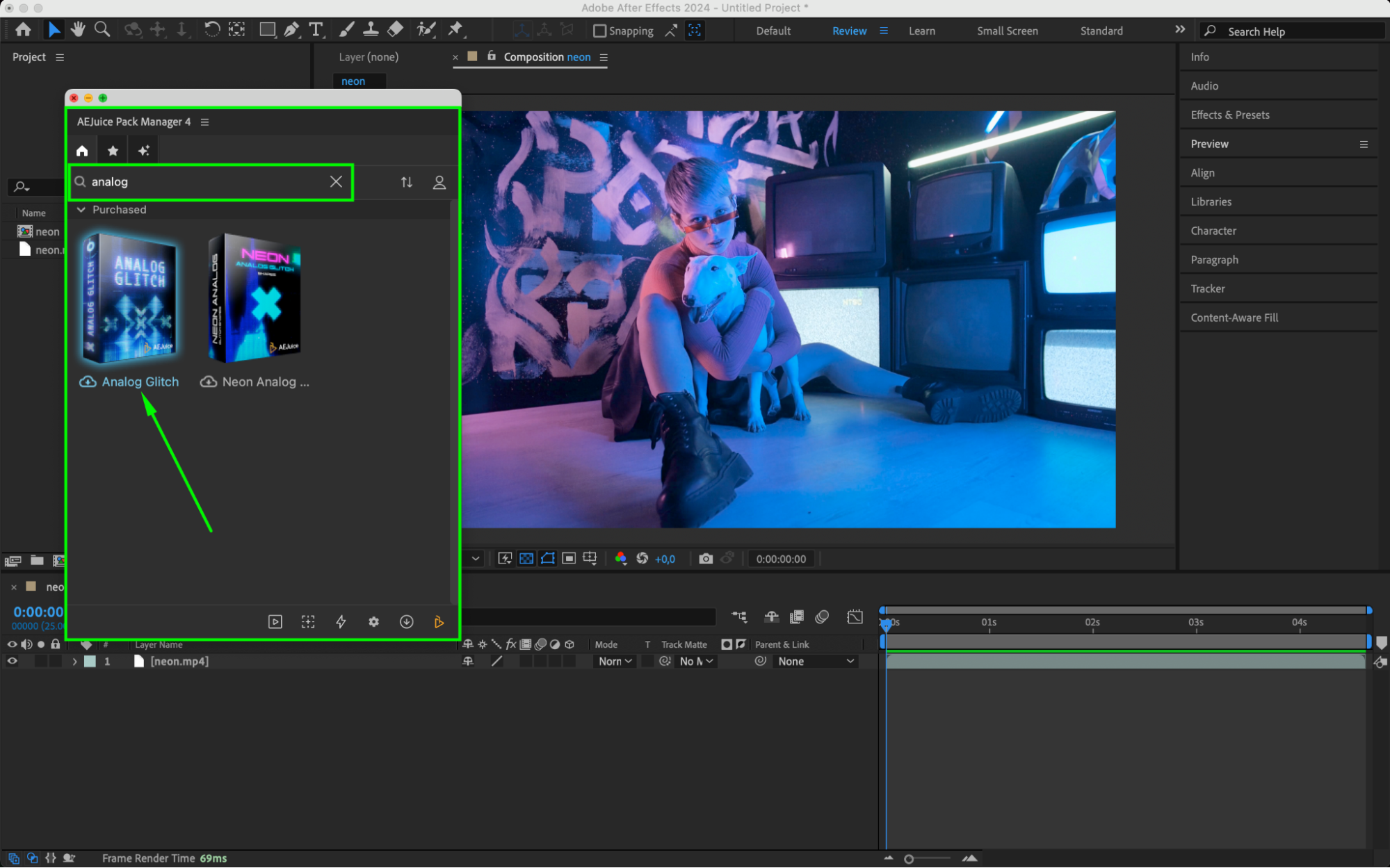Screen dimensions: 1390x868
Task: Expand the neon.mp4 layer properties
Action: coord(74,662)
